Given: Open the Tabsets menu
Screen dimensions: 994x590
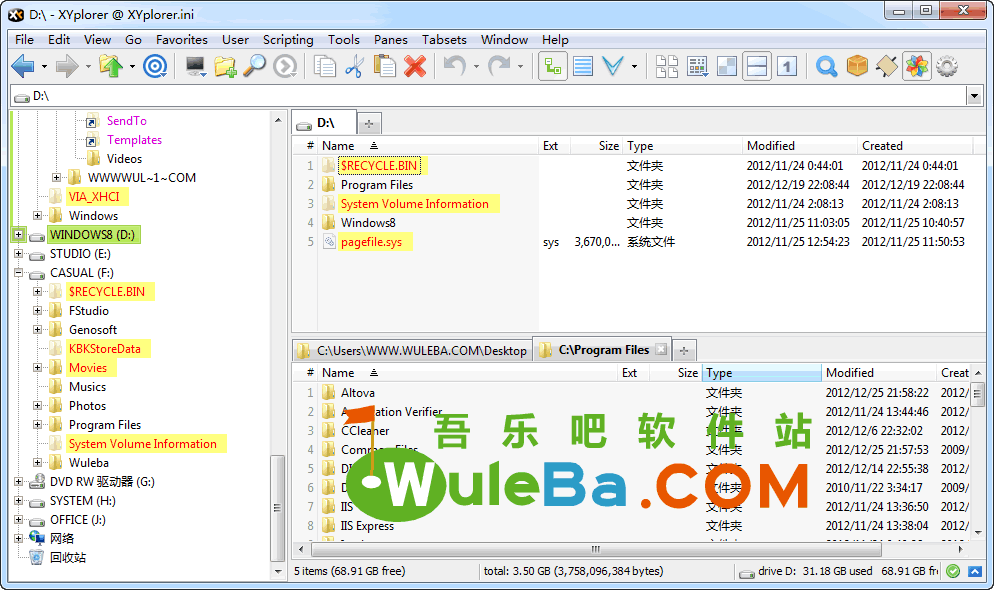Looking at the screenshot, I should coord(444,39).
